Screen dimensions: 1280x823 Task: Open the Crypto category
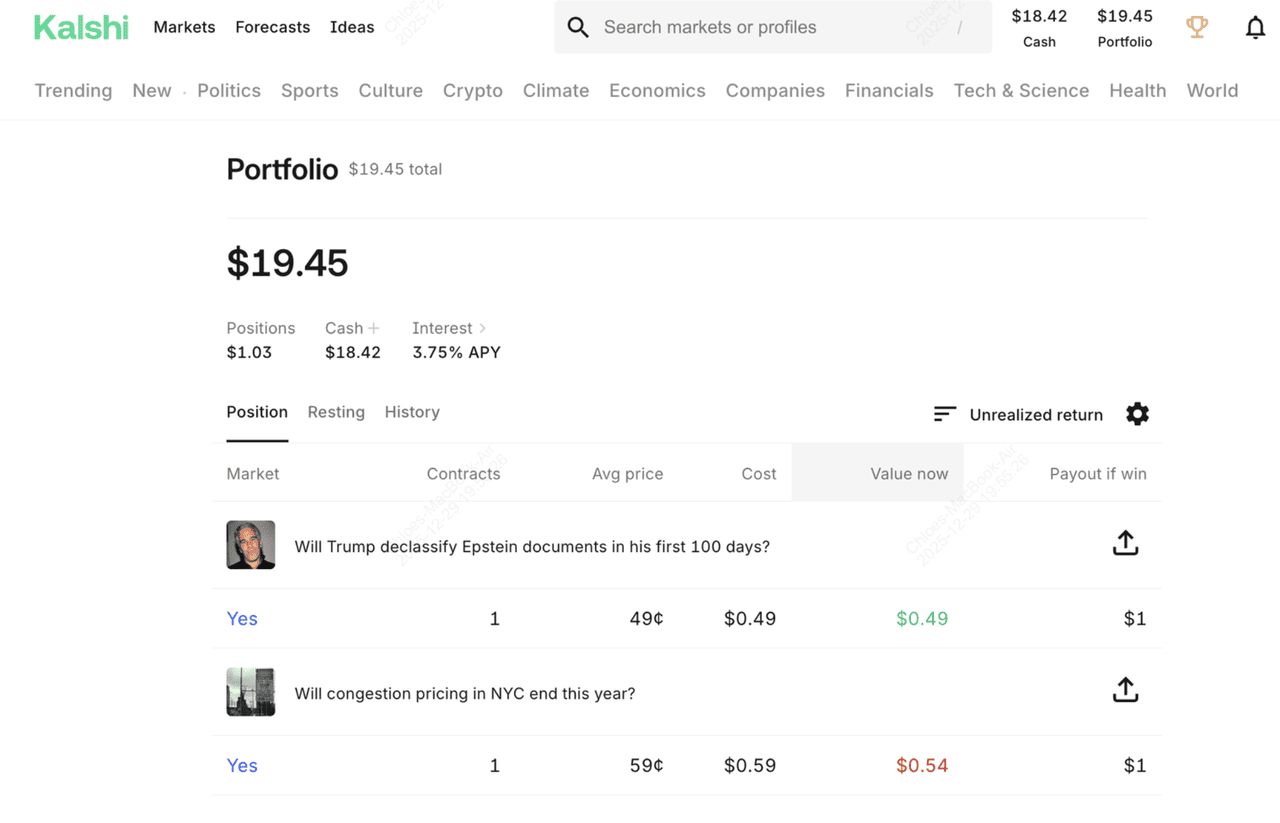point(472,90)
